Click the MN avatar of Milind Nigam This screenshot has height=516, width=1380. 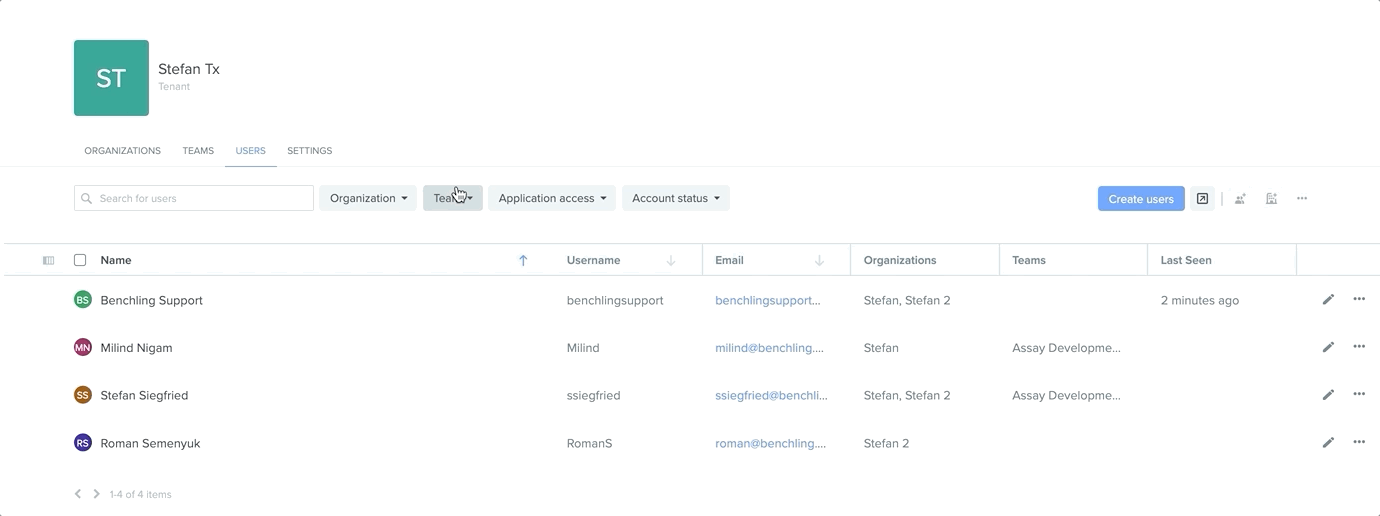pos(83,347)
